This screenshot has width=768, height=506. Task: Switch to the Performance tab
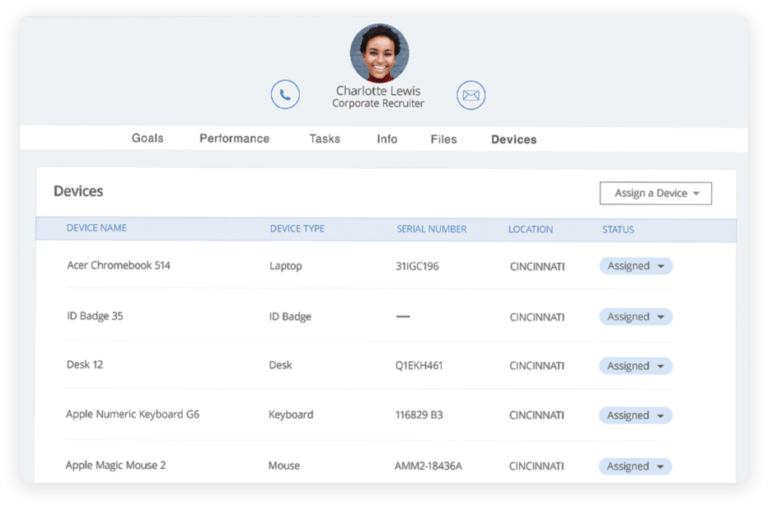tap(234, 139)
